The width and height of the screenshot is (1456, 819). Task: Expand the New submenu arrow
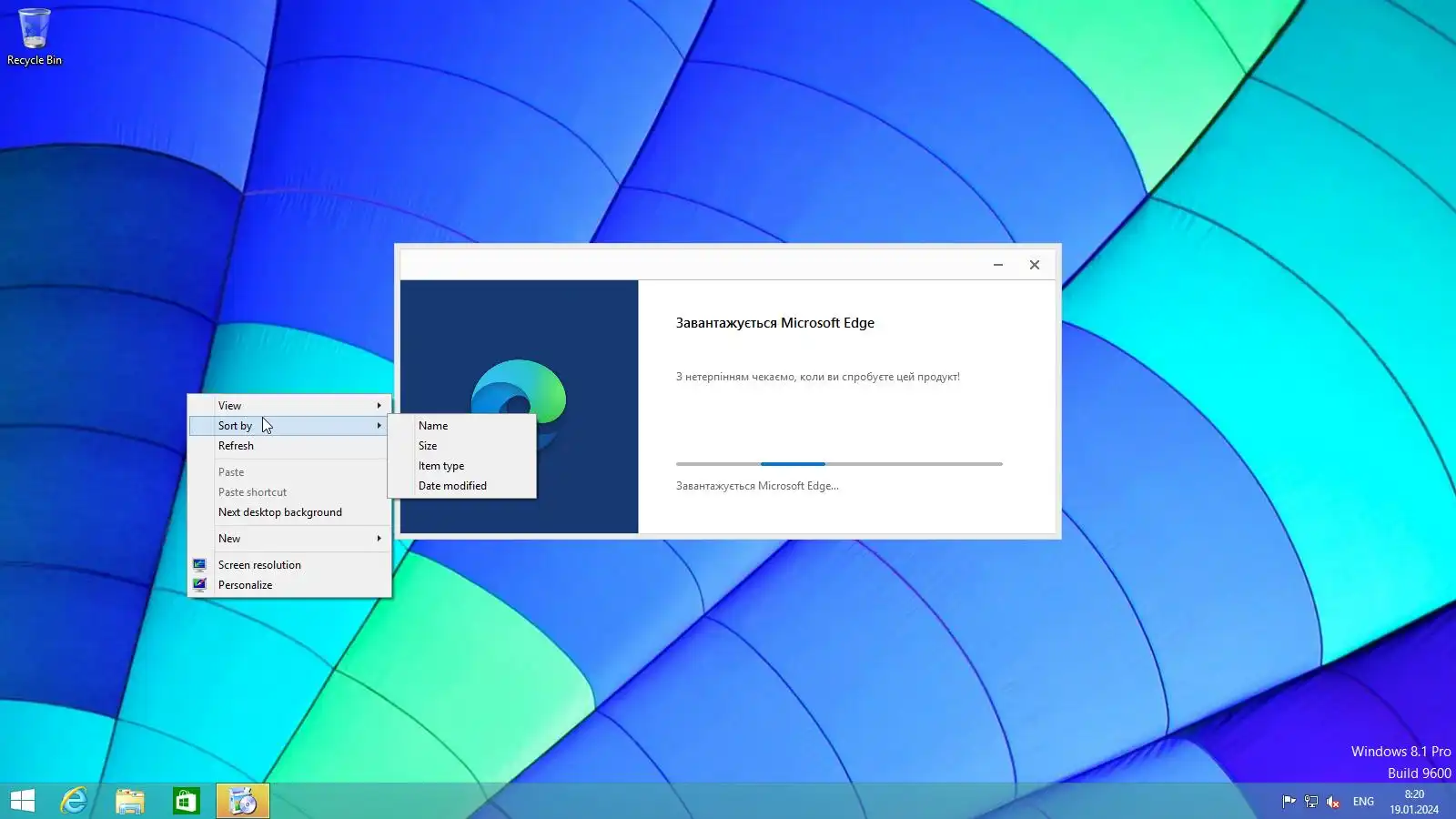click(379, 539)
